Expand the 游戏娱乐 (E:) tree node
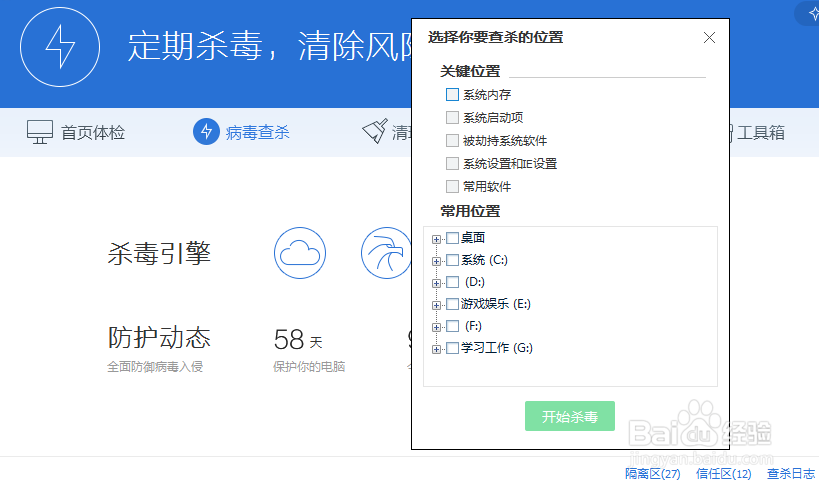 pos(436,305)
